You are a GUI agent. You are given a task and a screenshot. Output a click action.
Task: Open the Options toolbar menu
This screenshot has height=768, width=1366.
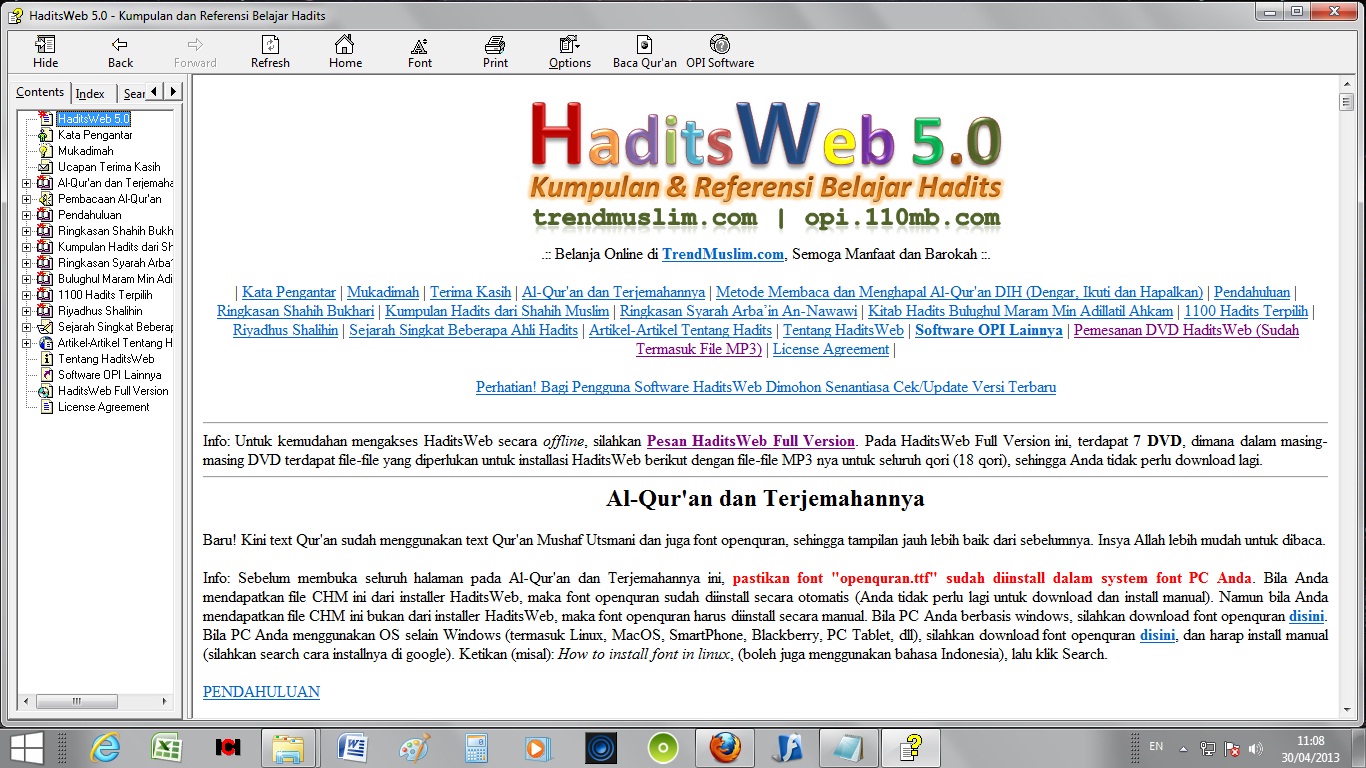point(570,52)
